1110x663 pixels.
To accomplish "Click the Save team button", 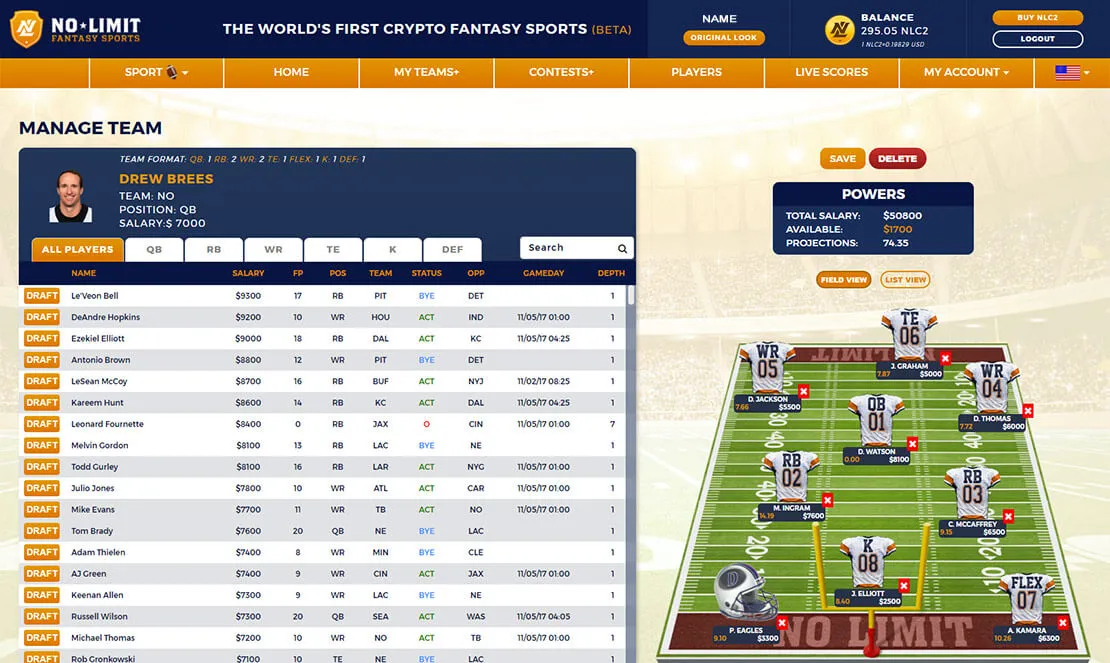I will [x=842, y=158].
